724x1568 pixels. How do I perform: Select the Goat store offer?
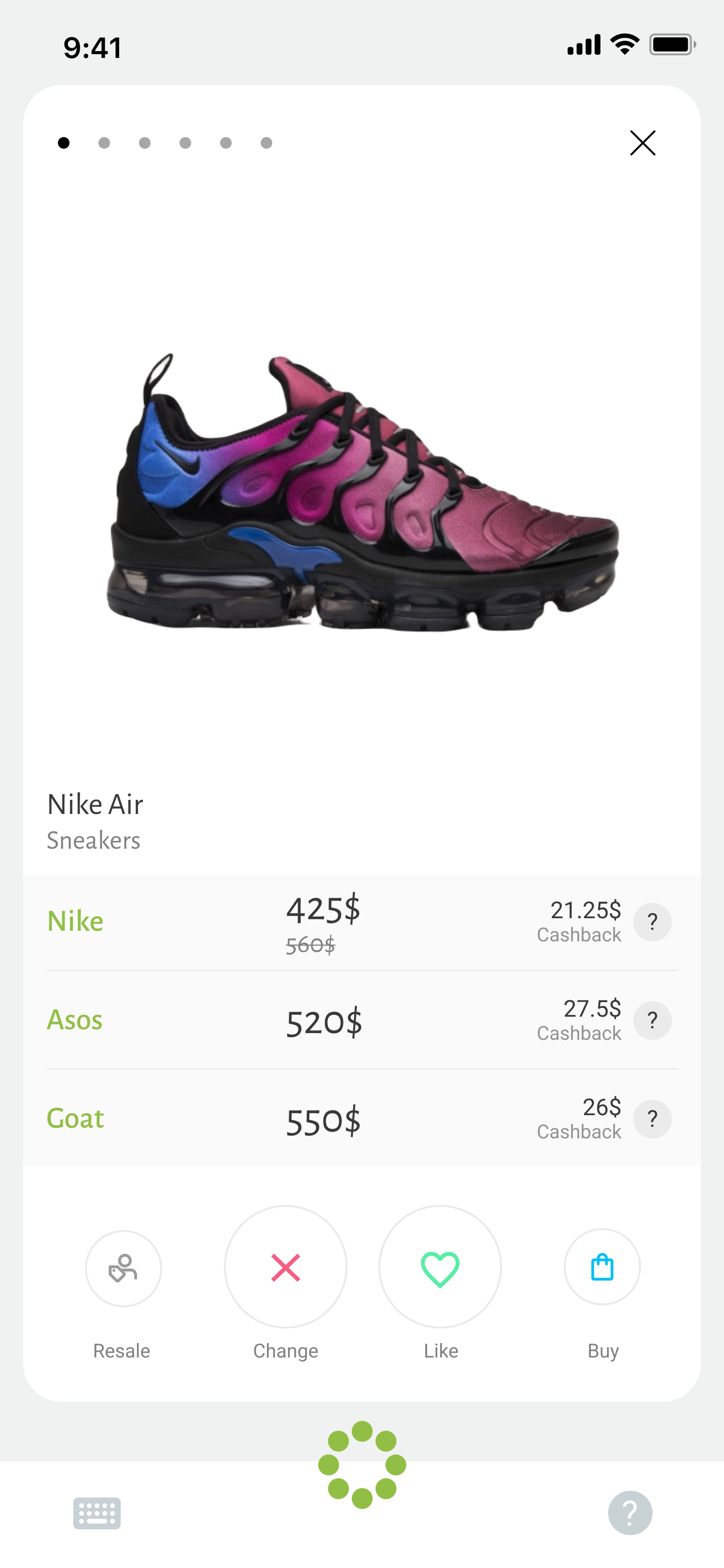362,1119
